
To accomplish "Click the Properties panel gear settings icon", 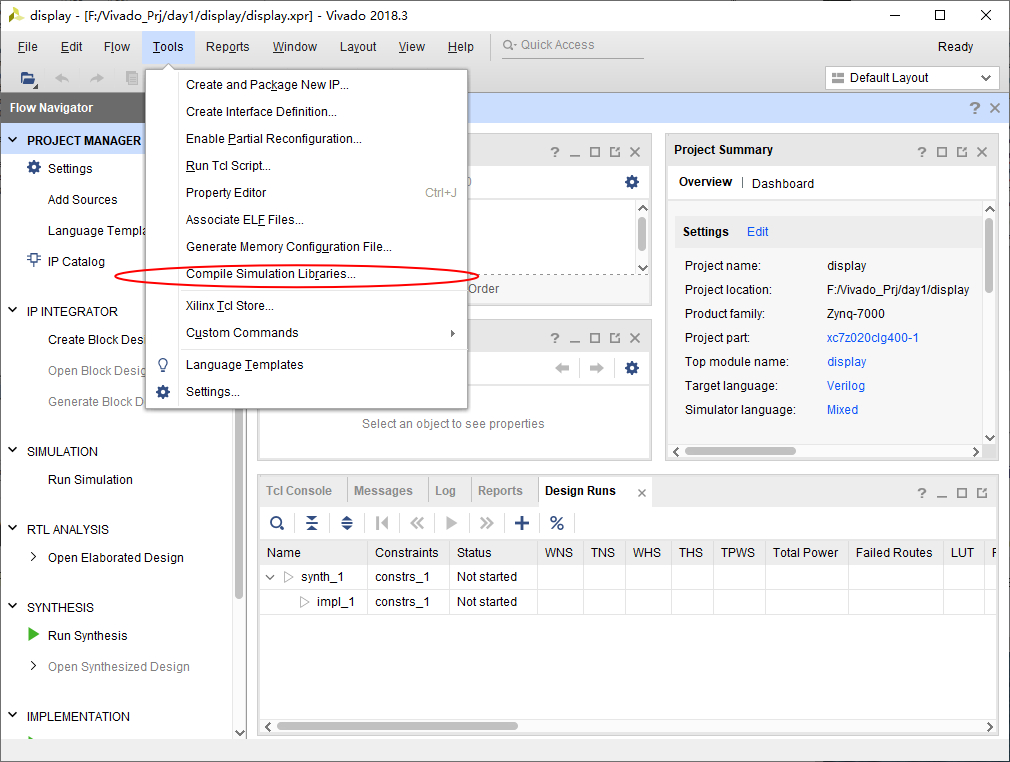I will coord(632,368).
